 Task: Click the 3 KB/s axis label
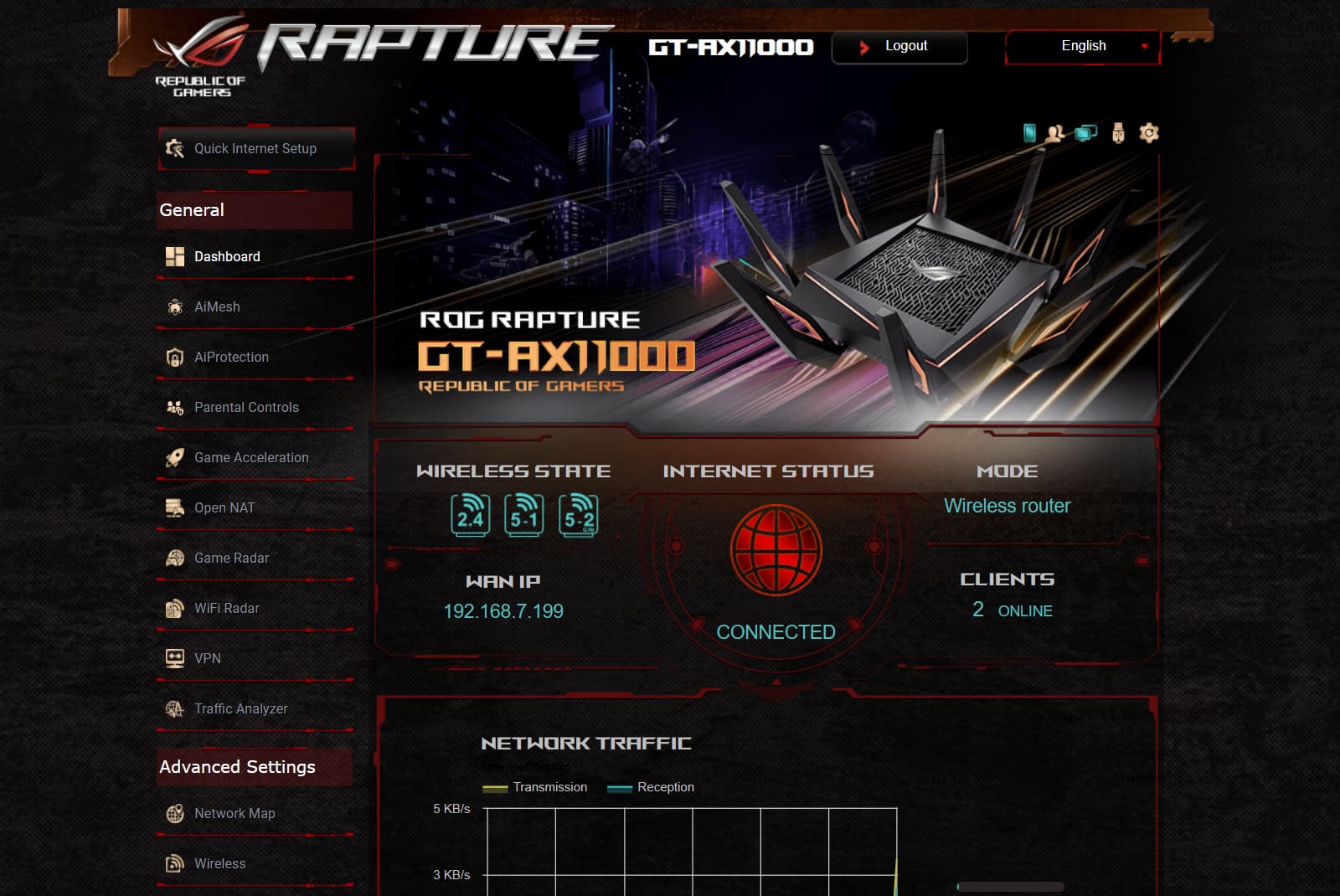click(451, 875)
